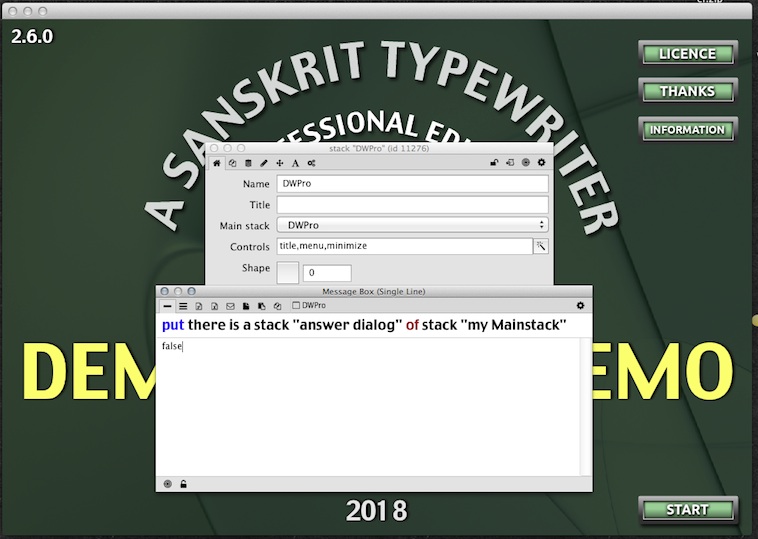Click the magic wand button beside Controls
This screenshot has height=539, width=758.
(x=541, y=246)
